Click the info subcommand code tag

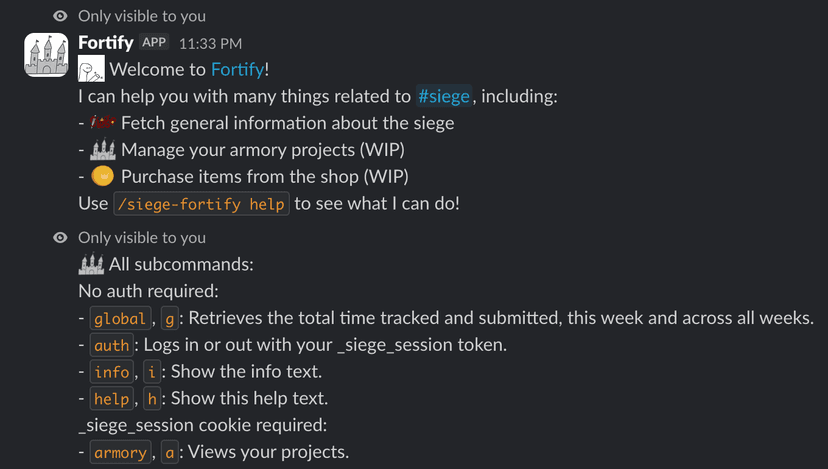(x=111, y=372)
